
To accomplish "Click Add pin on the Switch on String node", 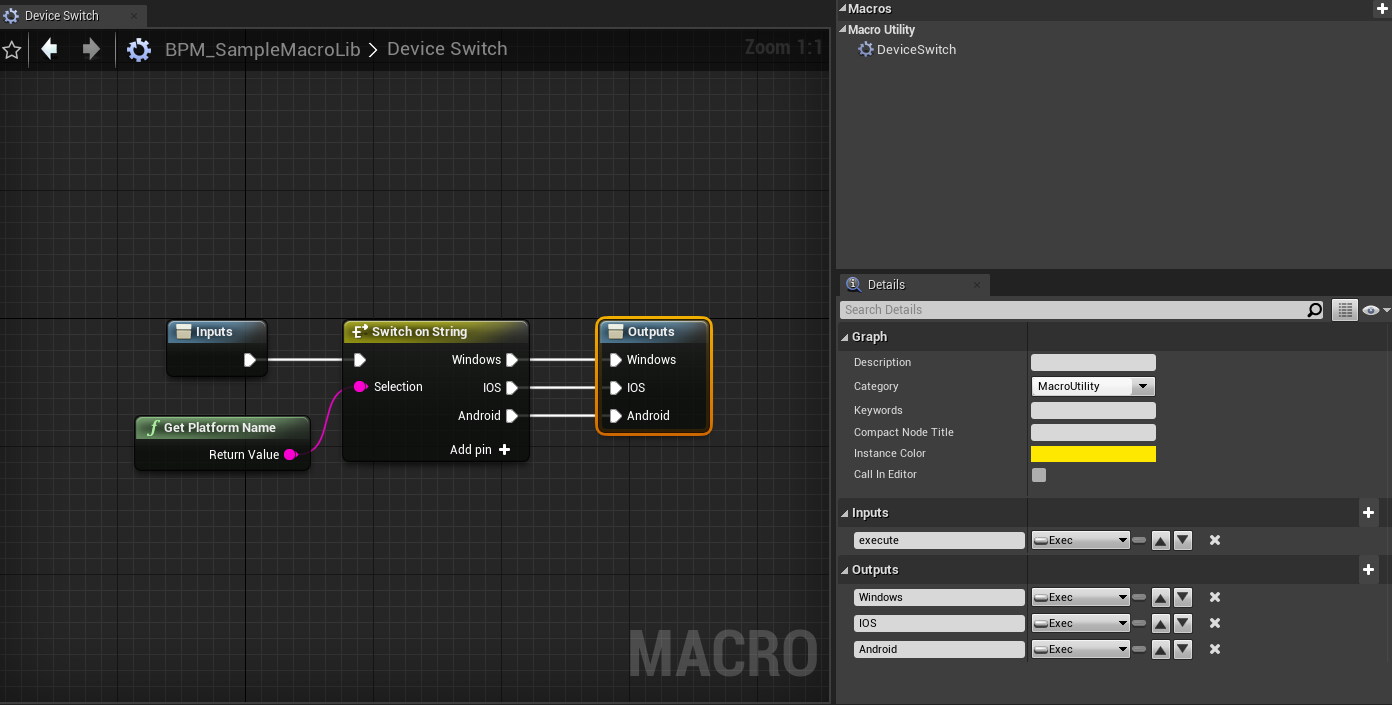I will [479, 449].
